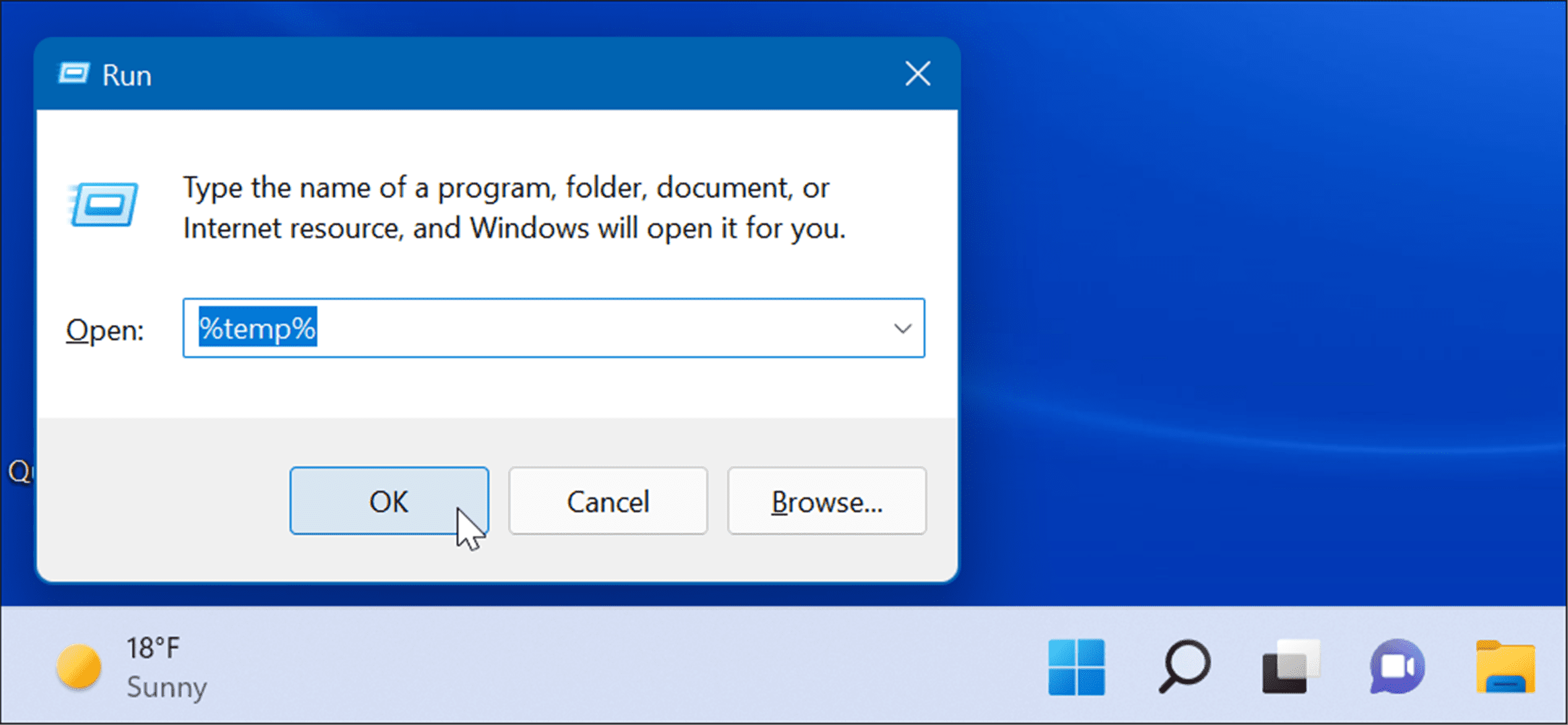Click the Browse button
The width and height of the screenshot is (1568, 725).
827,501
